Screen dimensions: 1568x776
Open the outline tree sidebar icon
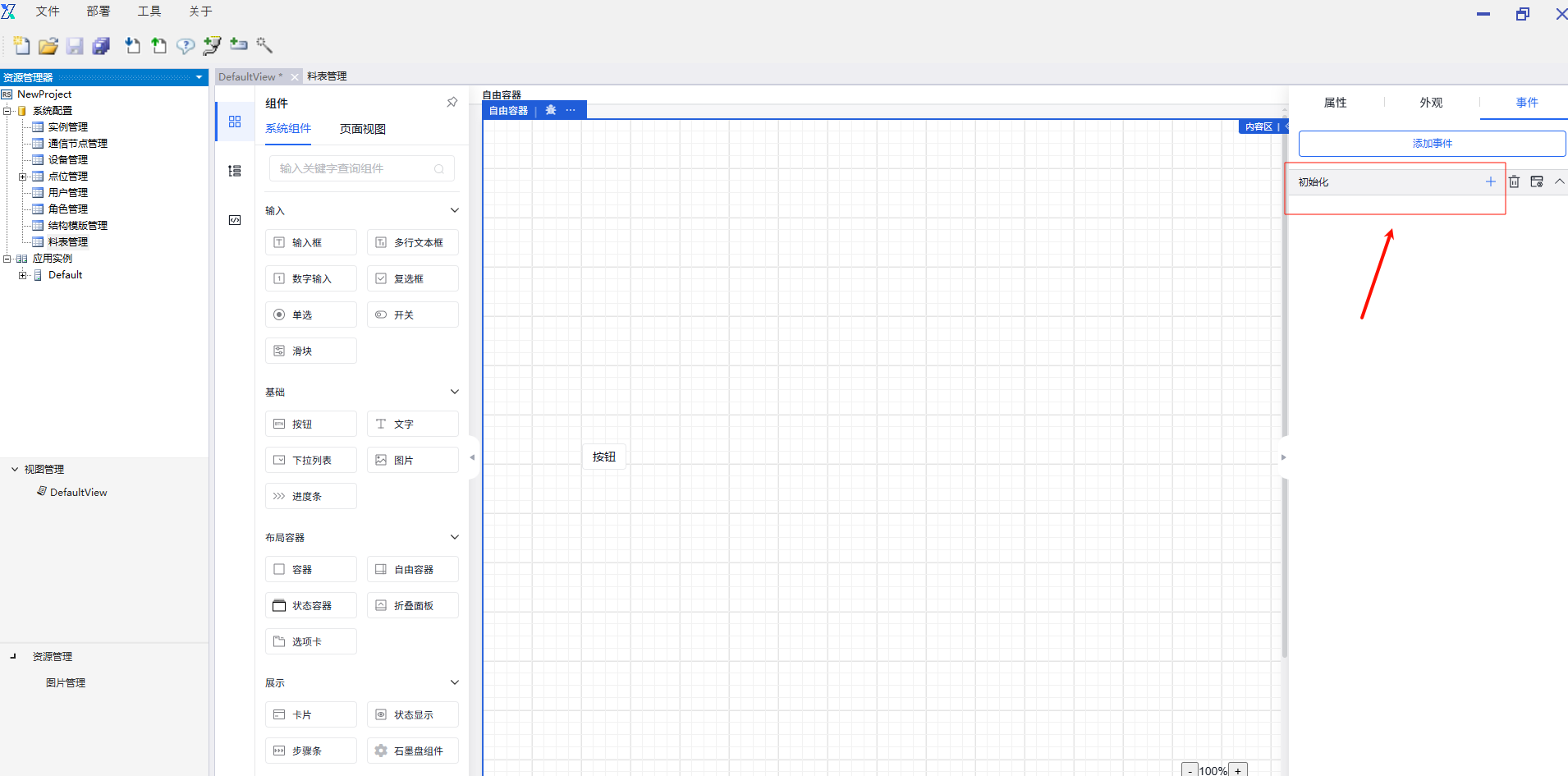(235, 171)
